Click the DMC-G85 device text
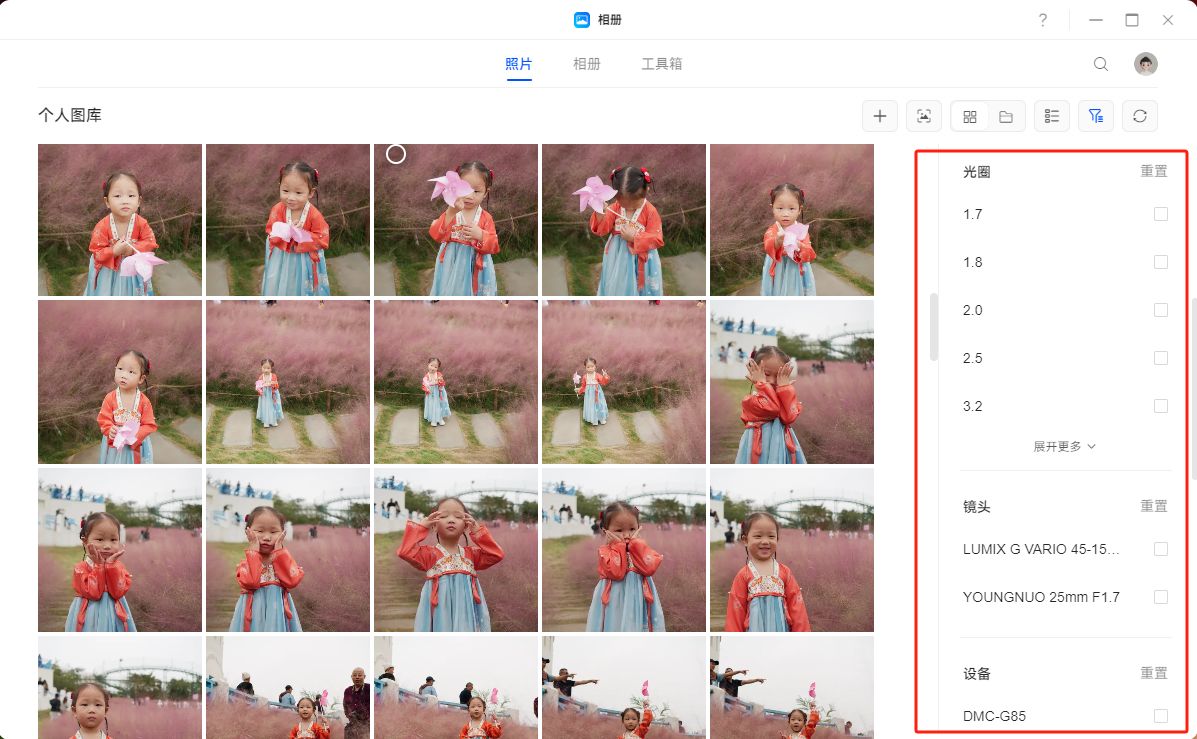Image resolution: width=1197 pixels, height=739 pixels. [994, 716]
